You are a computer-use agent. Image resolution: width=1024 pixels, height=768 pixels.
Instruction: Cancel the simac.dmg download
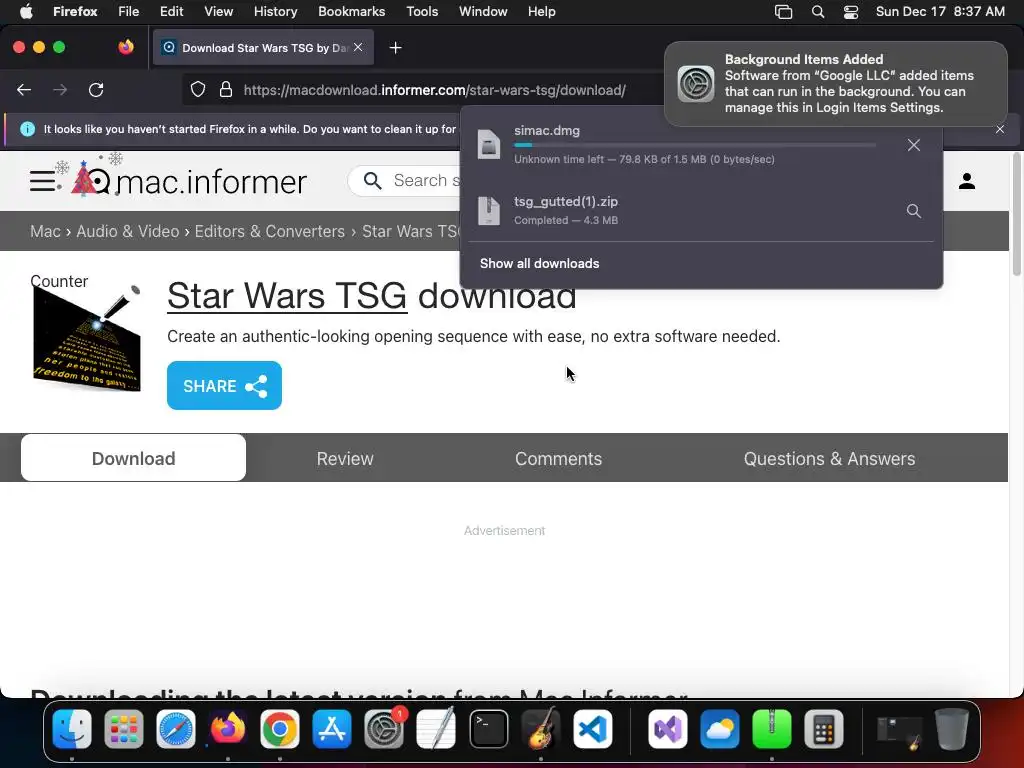914,145
